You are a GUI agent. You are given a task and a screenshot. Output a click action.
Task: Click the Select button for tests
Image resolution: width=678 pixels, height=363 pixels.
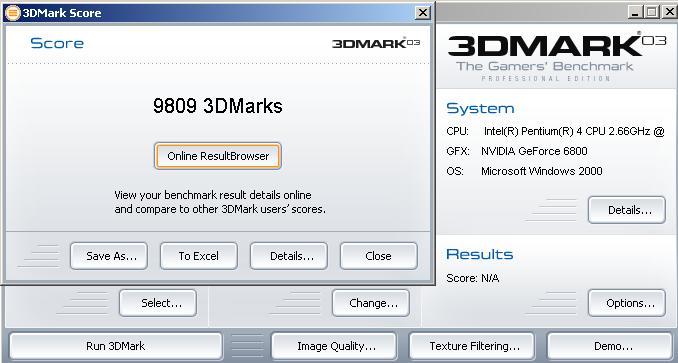[x=158, y=303]
